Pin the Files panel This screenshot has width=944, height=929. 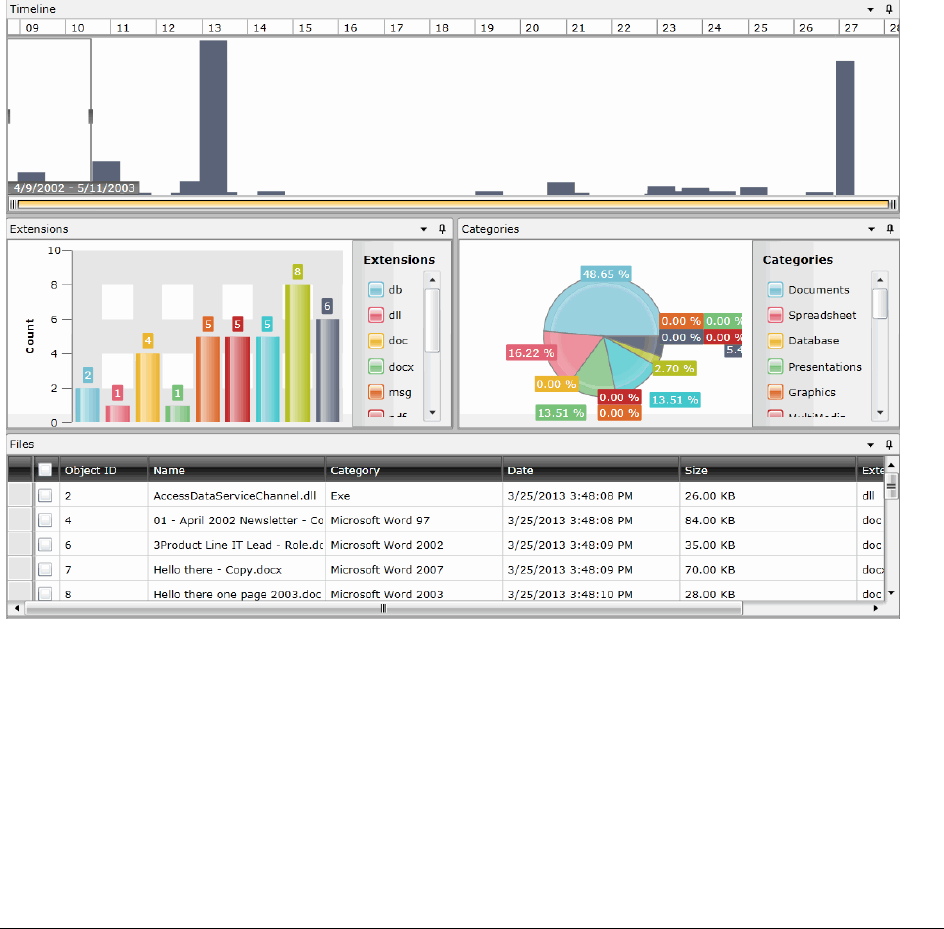click(x=889, y=444)
